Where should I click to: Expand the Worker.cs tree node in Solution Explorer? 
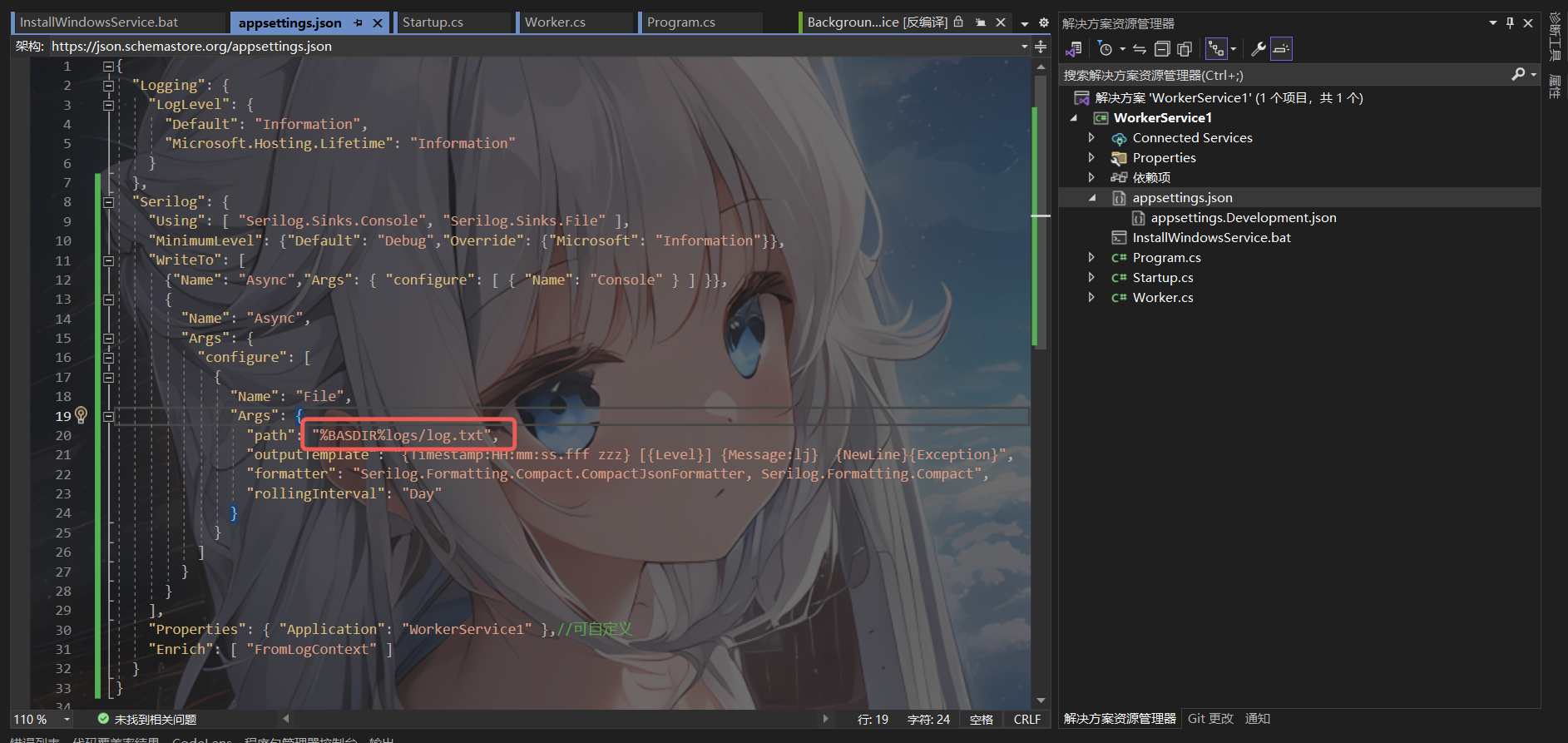[x=1091, y=297]
